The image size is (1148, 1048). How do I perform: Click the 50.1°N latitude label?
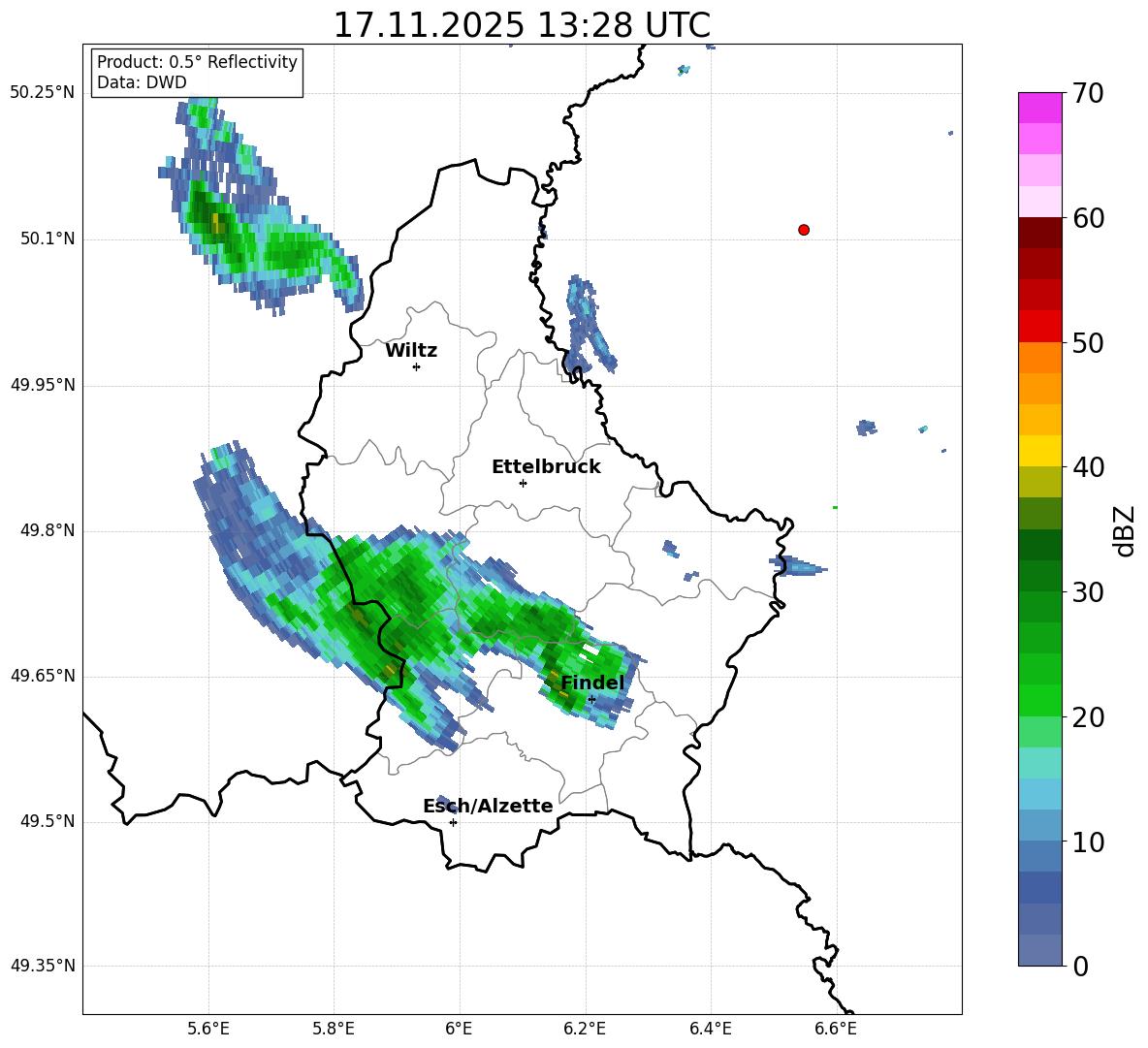point(48,239)
